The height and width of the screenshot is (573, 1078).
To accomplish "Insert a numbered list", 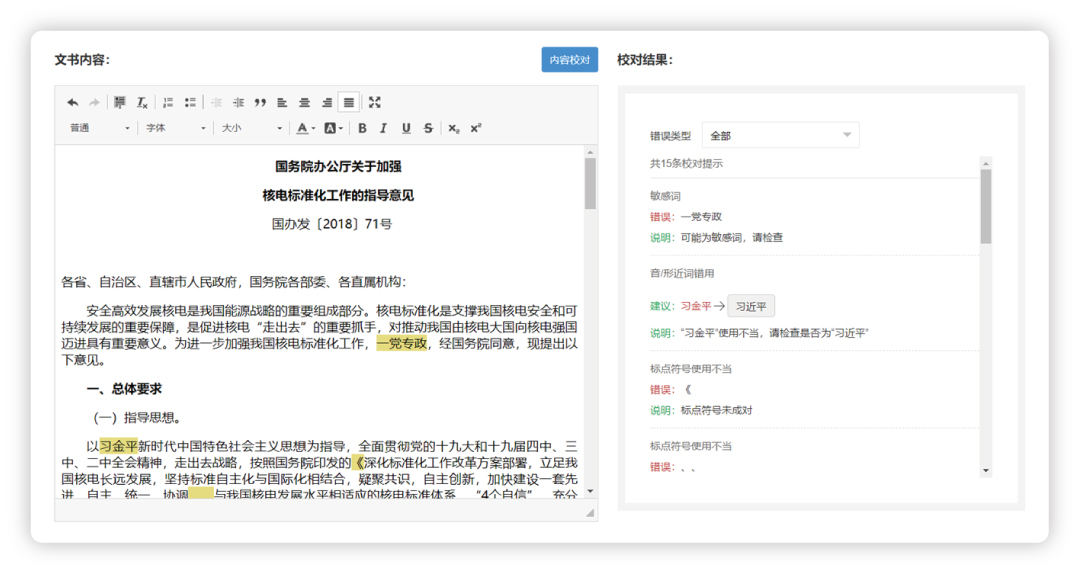I will click(168, 102).
